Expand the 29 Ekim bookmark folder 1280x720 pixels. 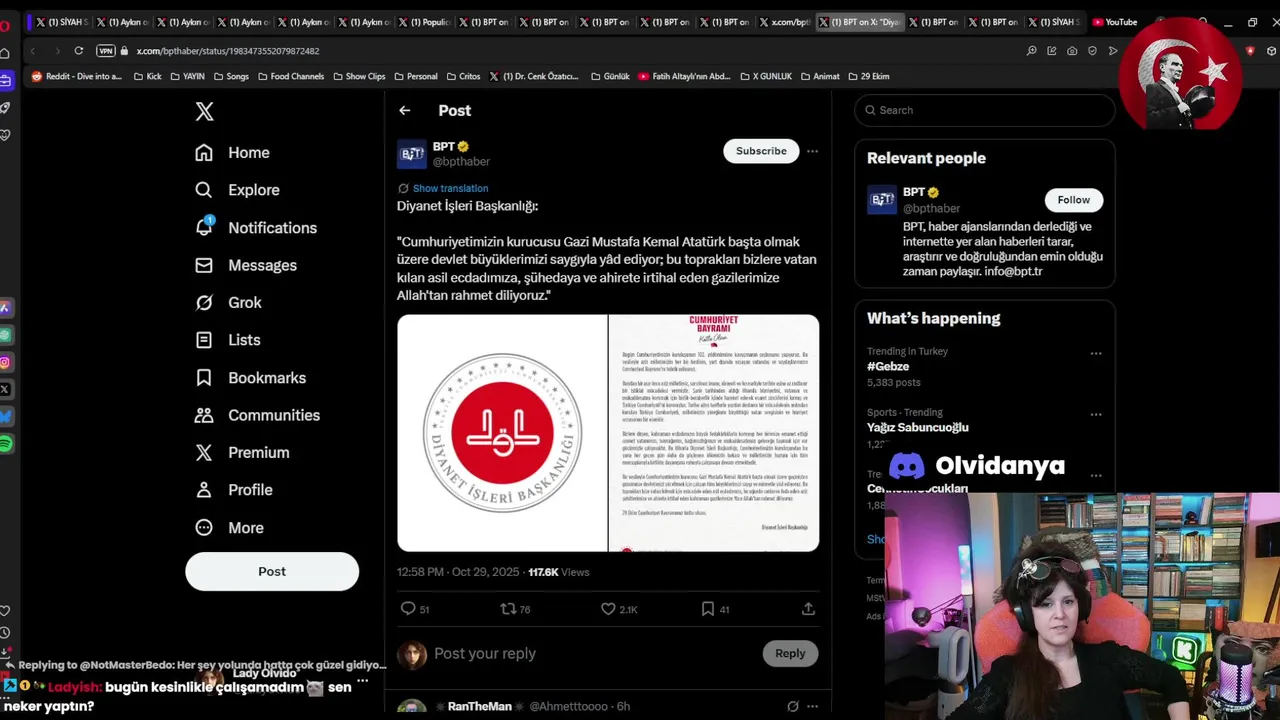click(x=868, y=76)
